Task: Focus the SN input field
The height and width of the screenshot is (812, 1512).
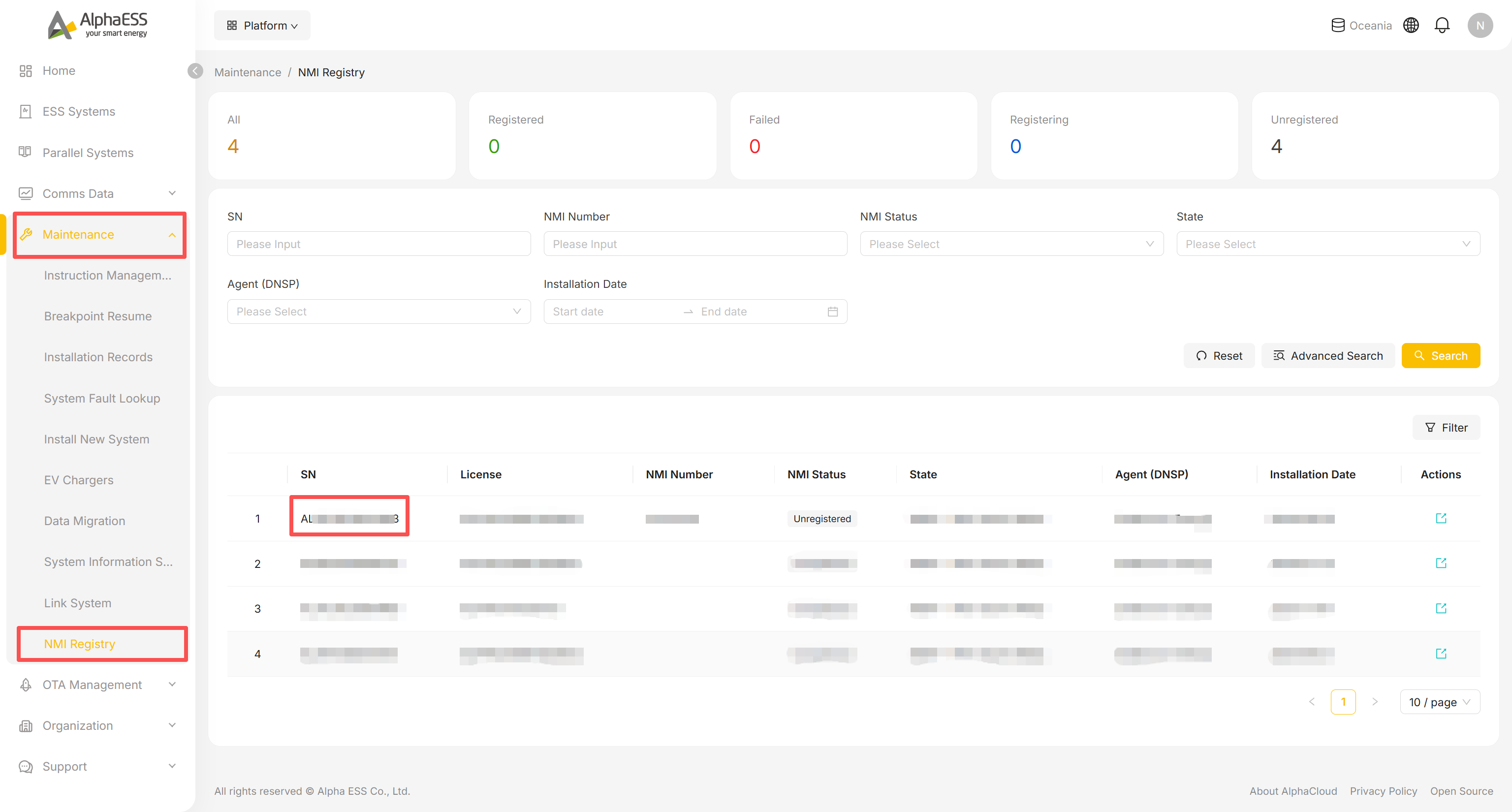Action: tap(378, 244)
